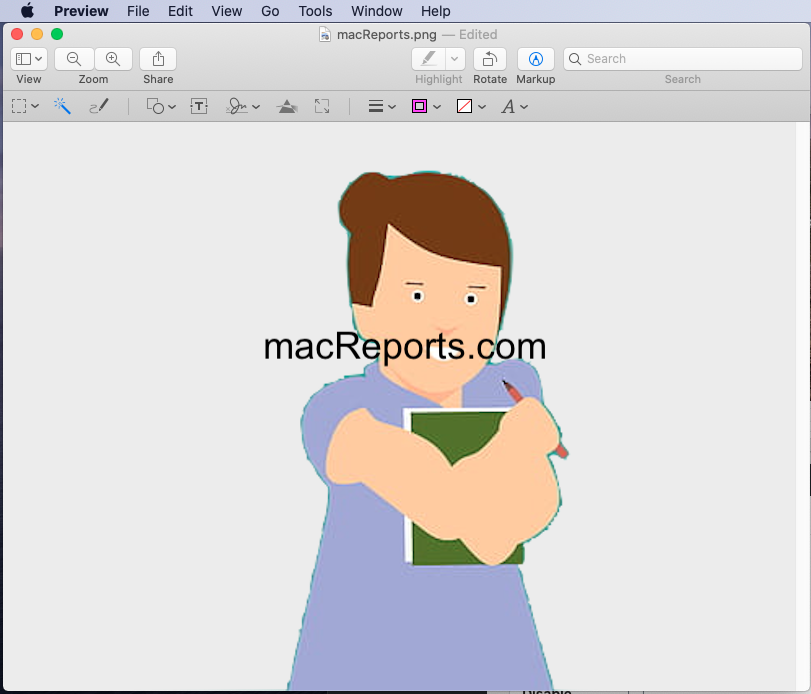Expand the Highlight color dropdown arrow
The width and height of the screenshot is (811, 694).
pos(455,59)
